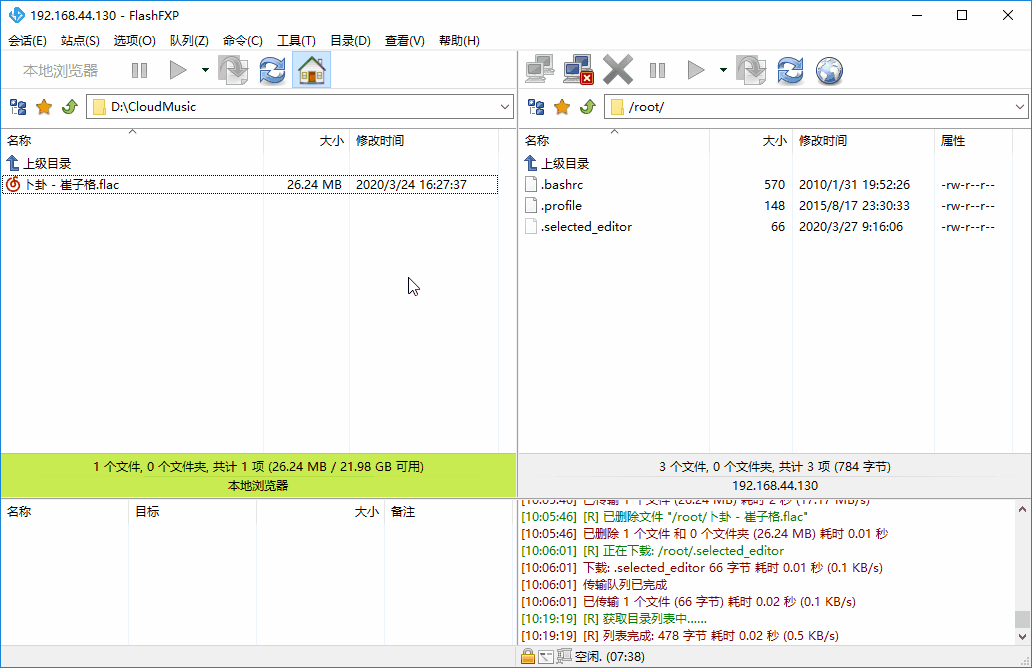Click the local status bar 本地浏览器
This screenshot has height=668, width=1032.
pyautogui.click(x=258, y=486)
